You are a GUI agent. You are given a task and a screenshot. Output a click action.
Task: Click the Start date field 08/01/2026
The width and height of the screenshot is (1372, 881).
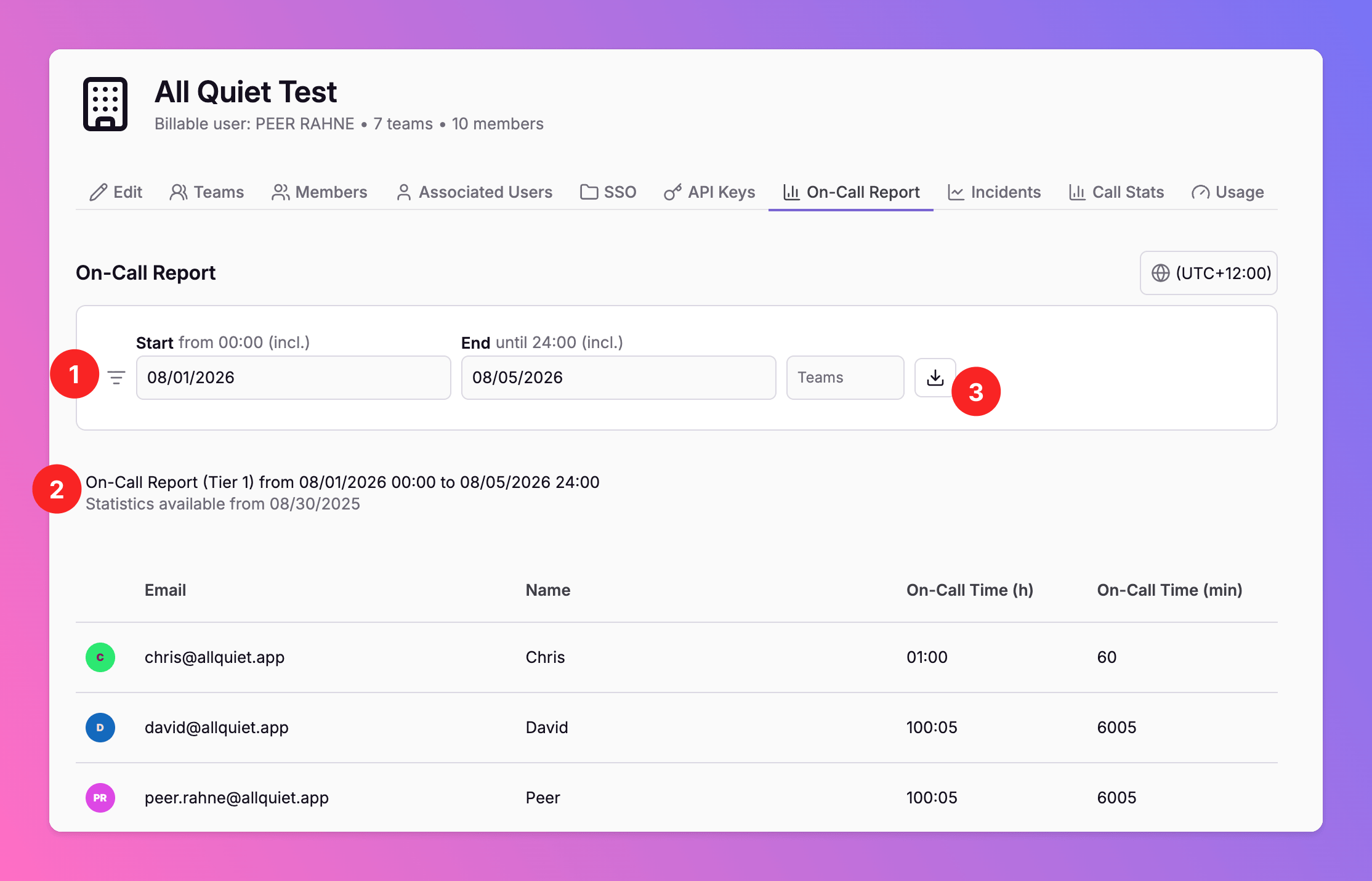(293, 378)
